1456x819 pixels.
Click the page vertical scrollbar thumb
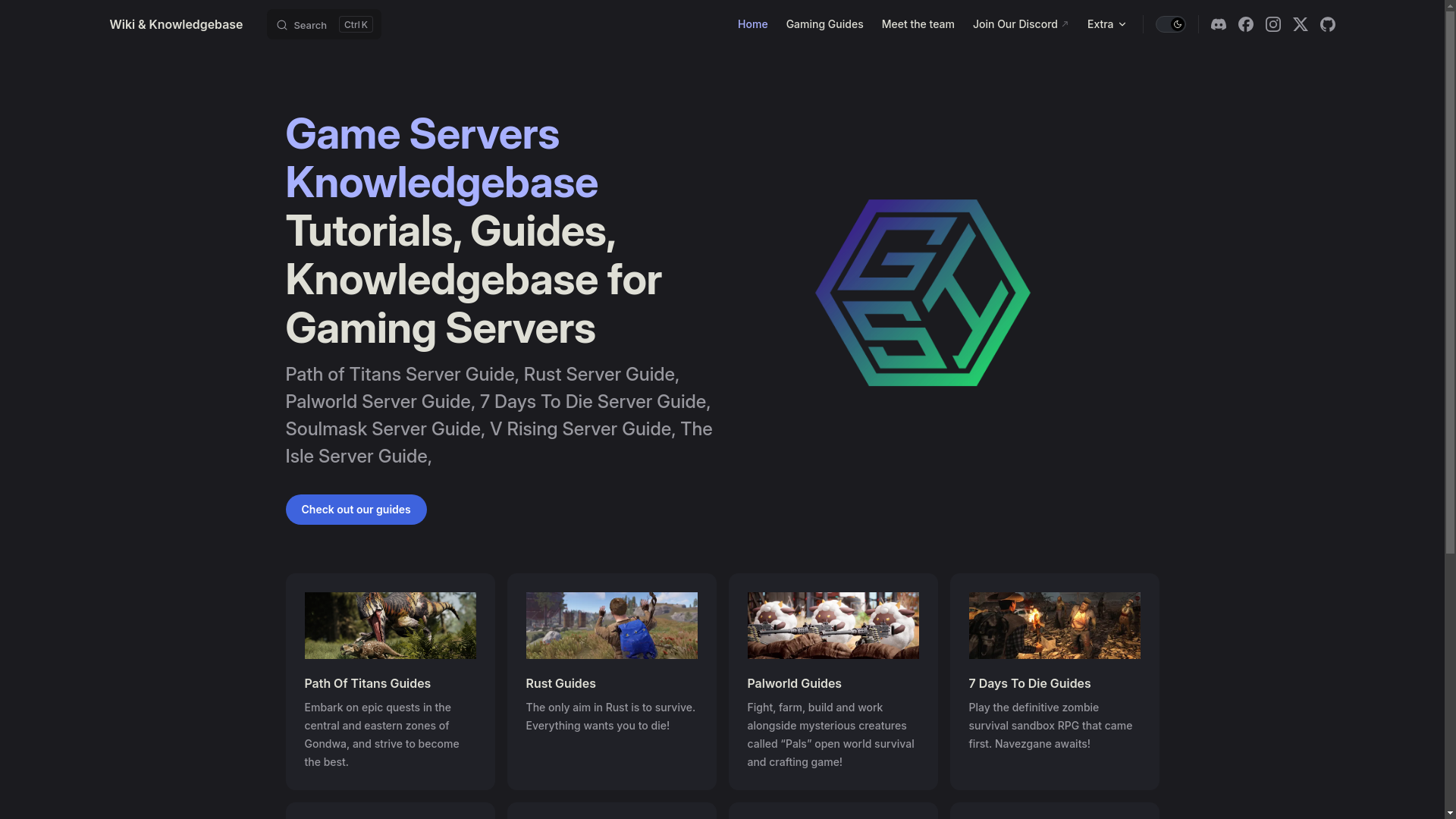pyautogui.click(x=1450, y=282)
